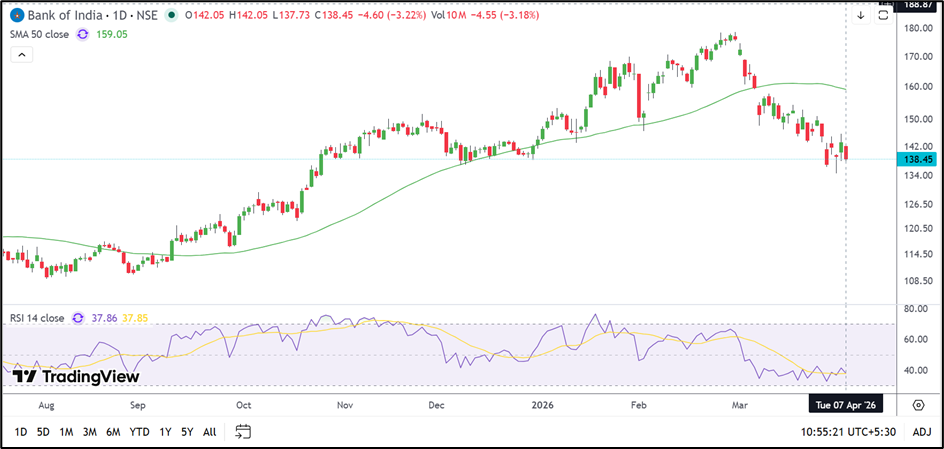Click the Bank of India symbol logo
Viewport: 944px width, 449px height.
[17, 16]
